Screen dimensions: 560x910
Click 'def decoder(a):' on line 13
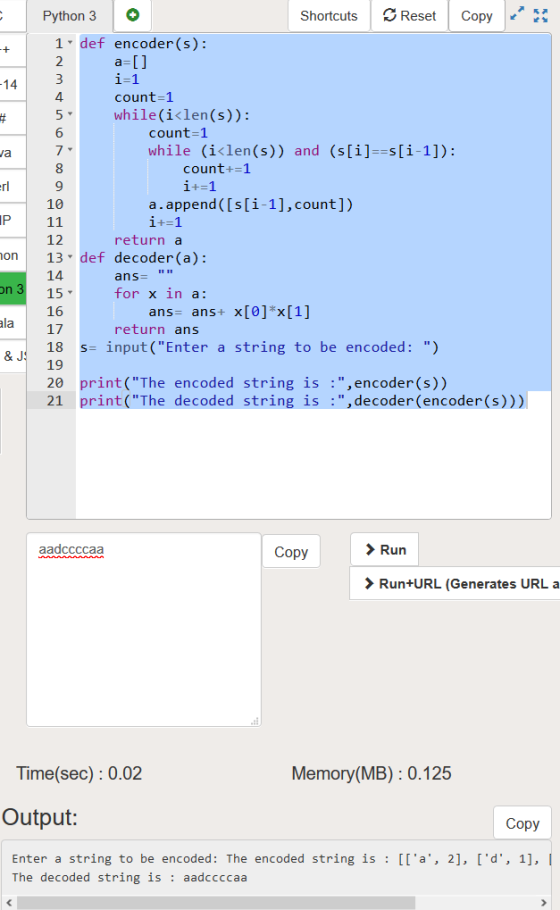143,258
